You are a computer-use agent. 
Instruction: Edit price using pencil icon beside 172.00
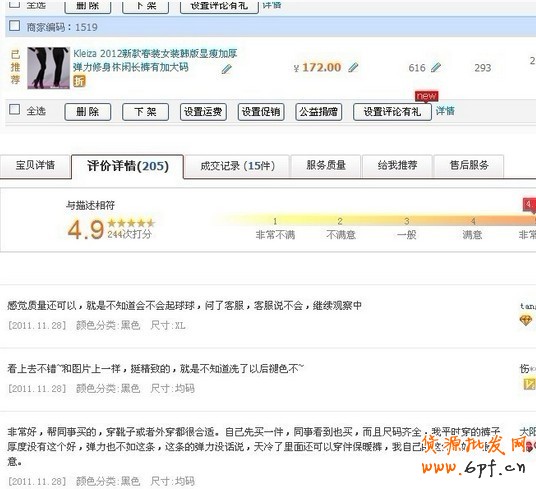point(353,67)
